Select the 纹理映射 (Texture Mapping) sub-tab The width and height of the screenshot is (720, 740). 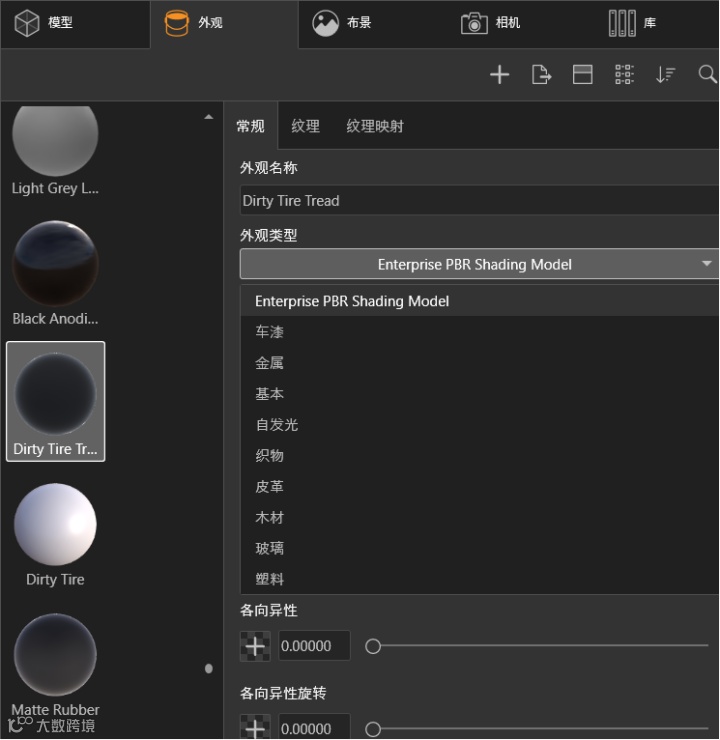(375, 126)
